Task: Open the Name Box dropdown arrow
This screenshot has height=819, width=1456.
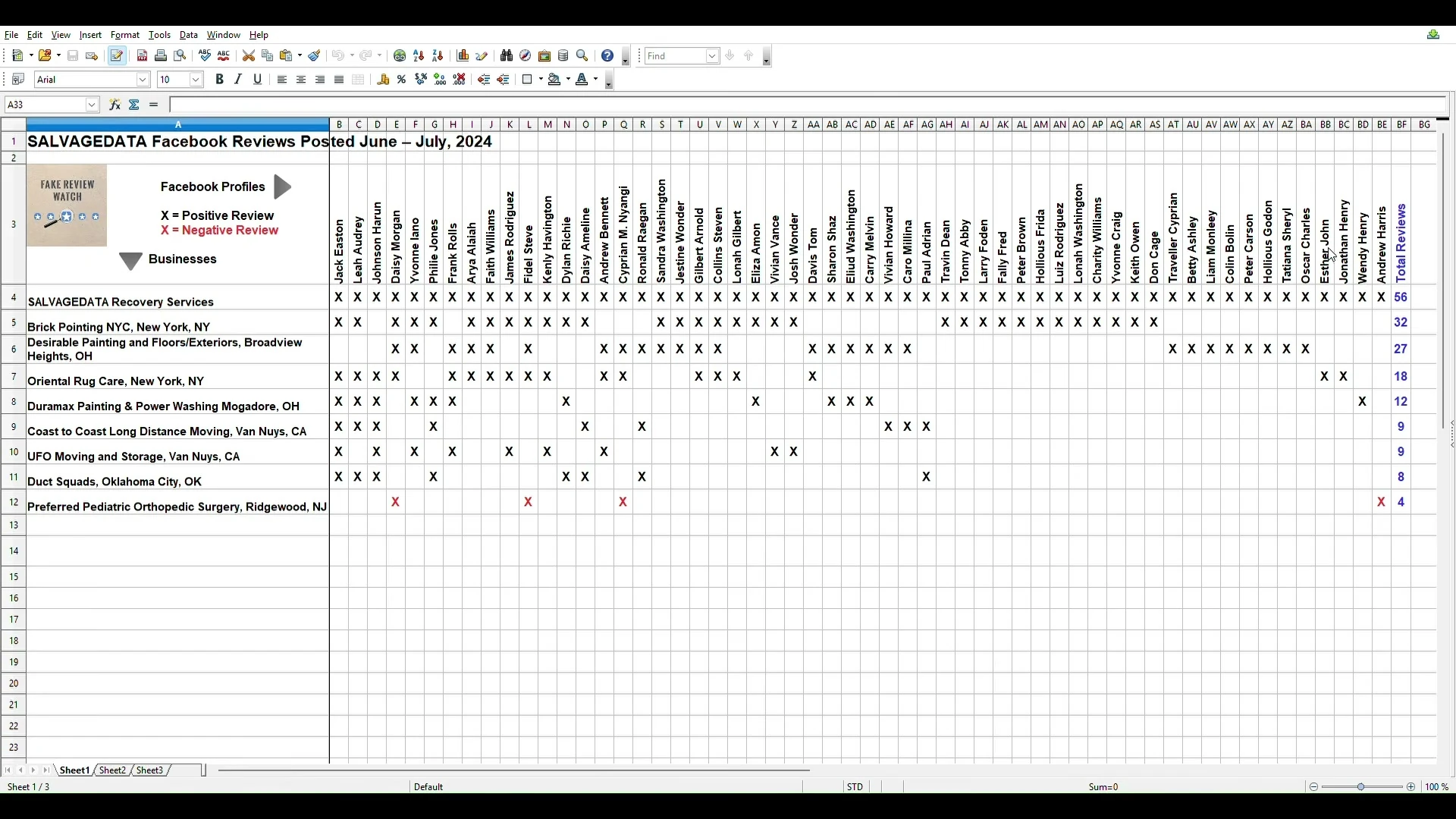Action: (93, 105)
